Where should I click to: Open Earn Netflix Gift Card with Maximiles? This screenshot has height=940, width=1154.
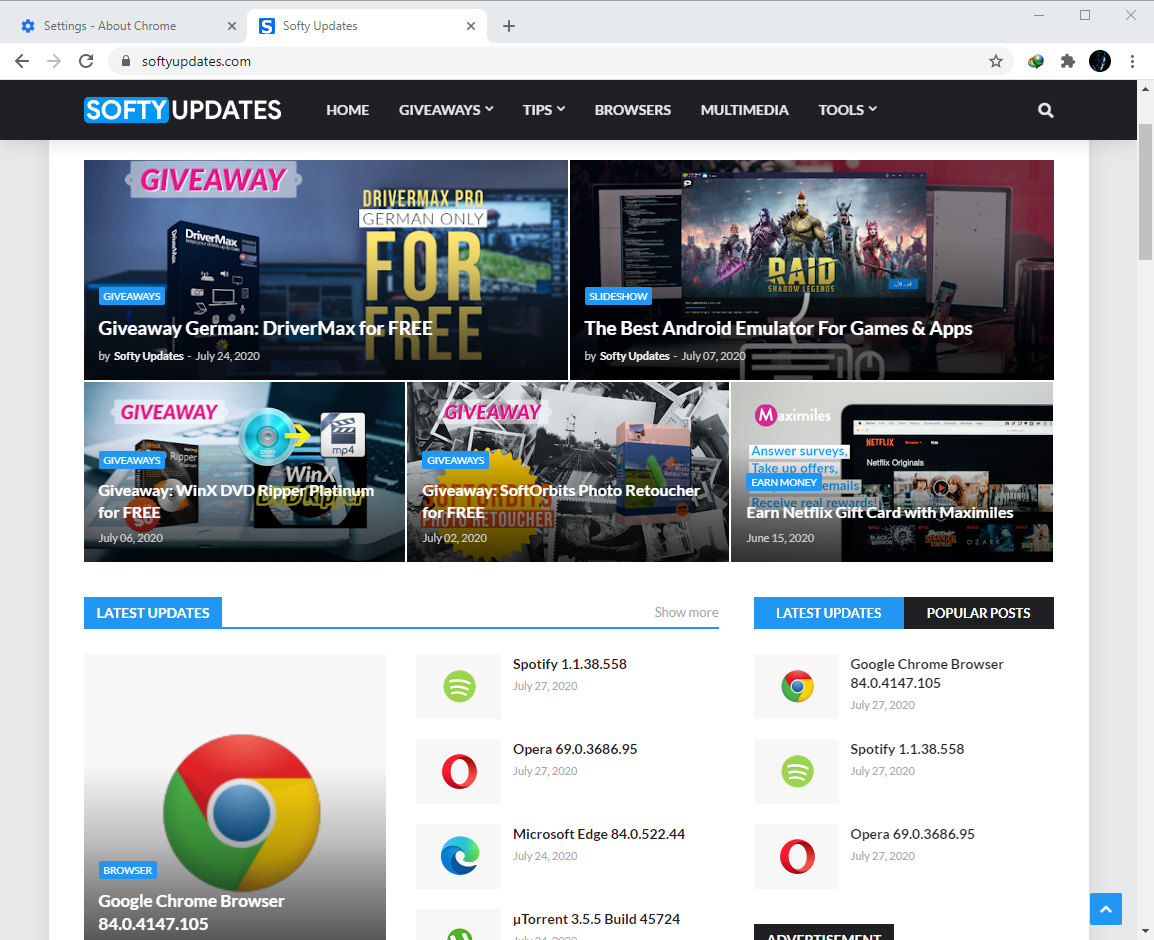tap(879, 512)
